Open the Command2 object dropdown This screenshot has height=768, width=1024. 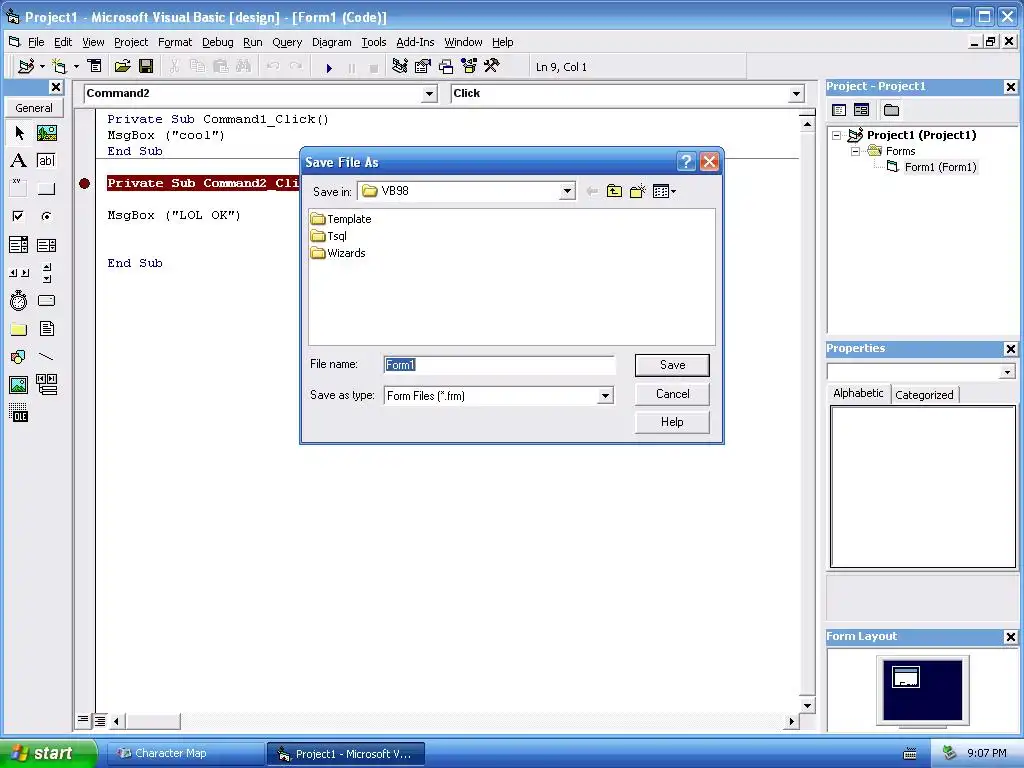pos(429,94)
